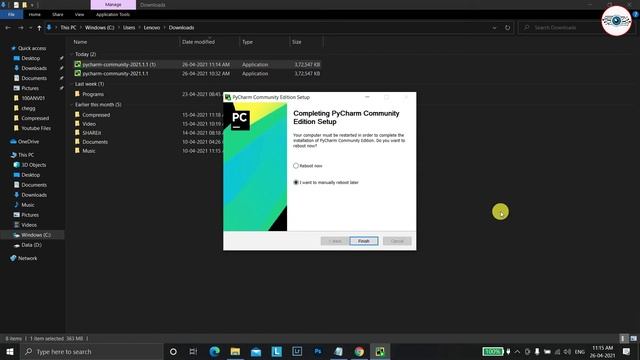
Task: Open the Application Tools tab
Action: click(x=113, y=14)
